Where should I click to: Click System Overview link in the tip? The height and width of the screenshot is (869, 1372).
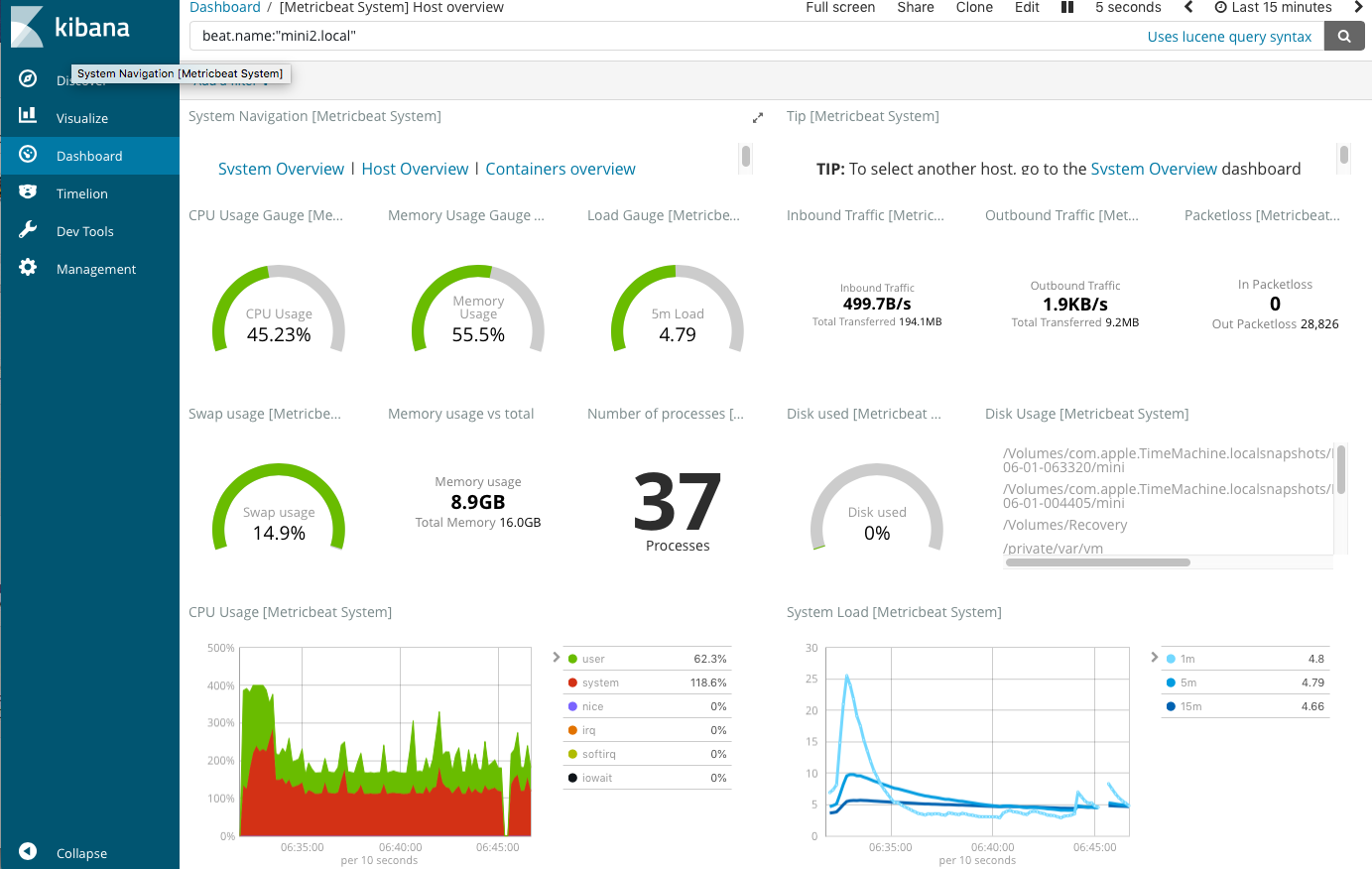coord(1154,169)
